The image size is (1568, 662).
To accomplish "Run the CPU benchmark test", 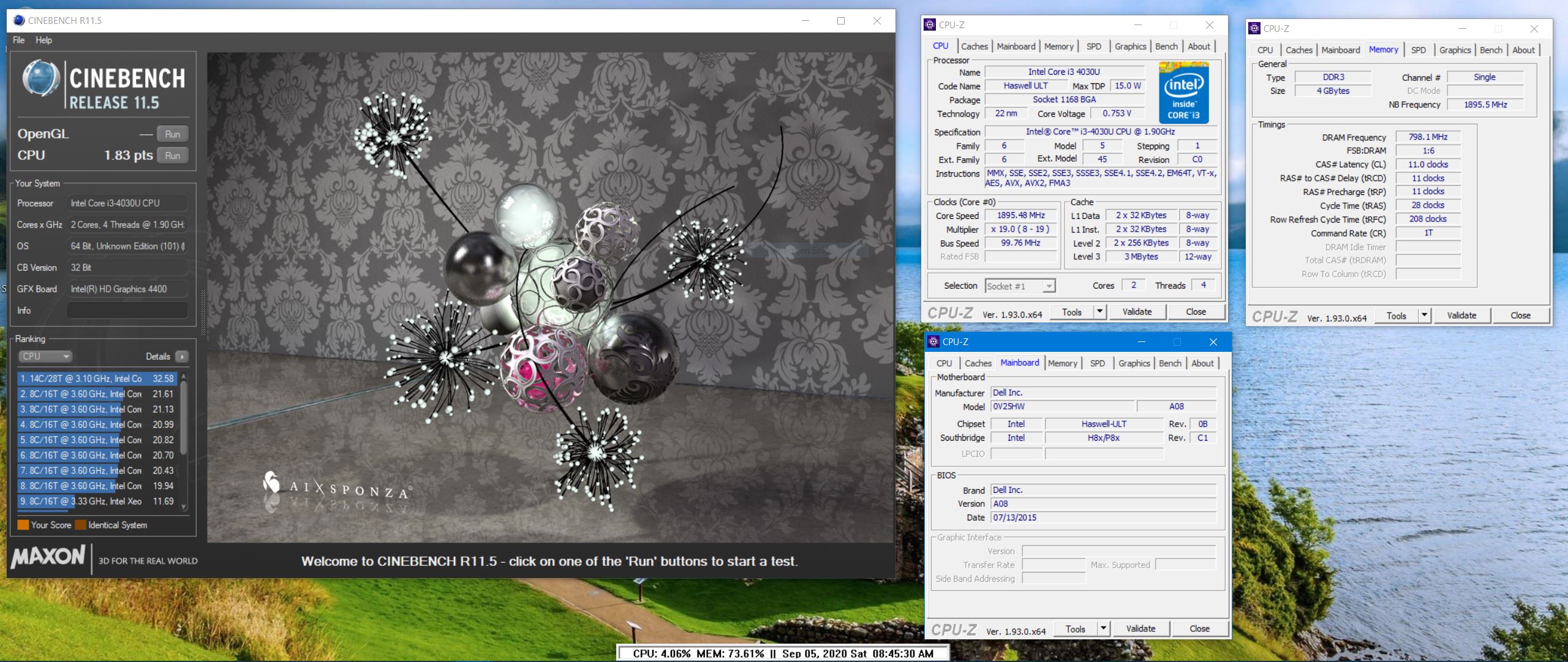I will tap(172, 156).
